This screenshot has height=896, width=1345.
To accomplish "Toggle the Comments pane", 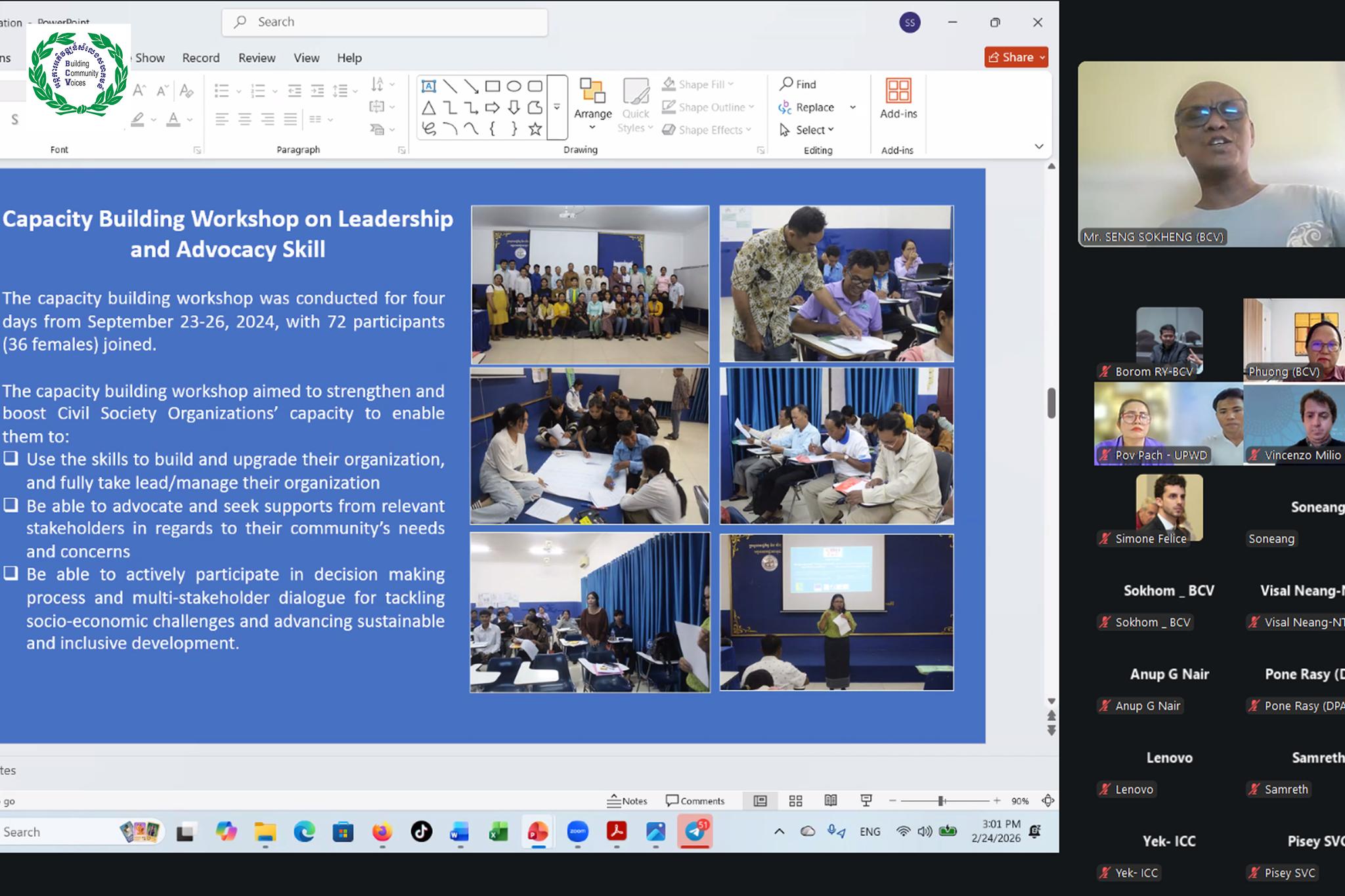I will tap(695, 801).
